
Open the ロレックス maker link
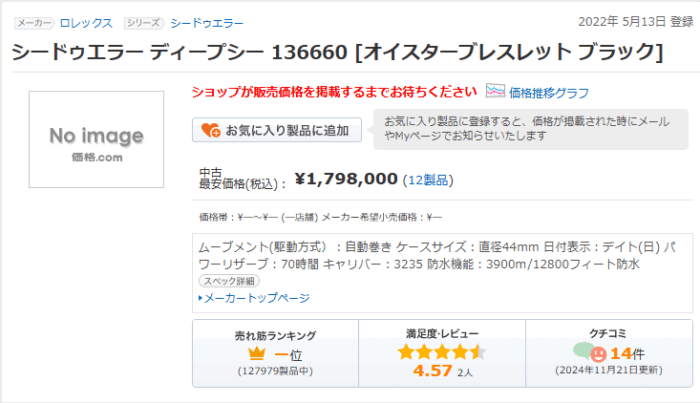coord(86,22)
